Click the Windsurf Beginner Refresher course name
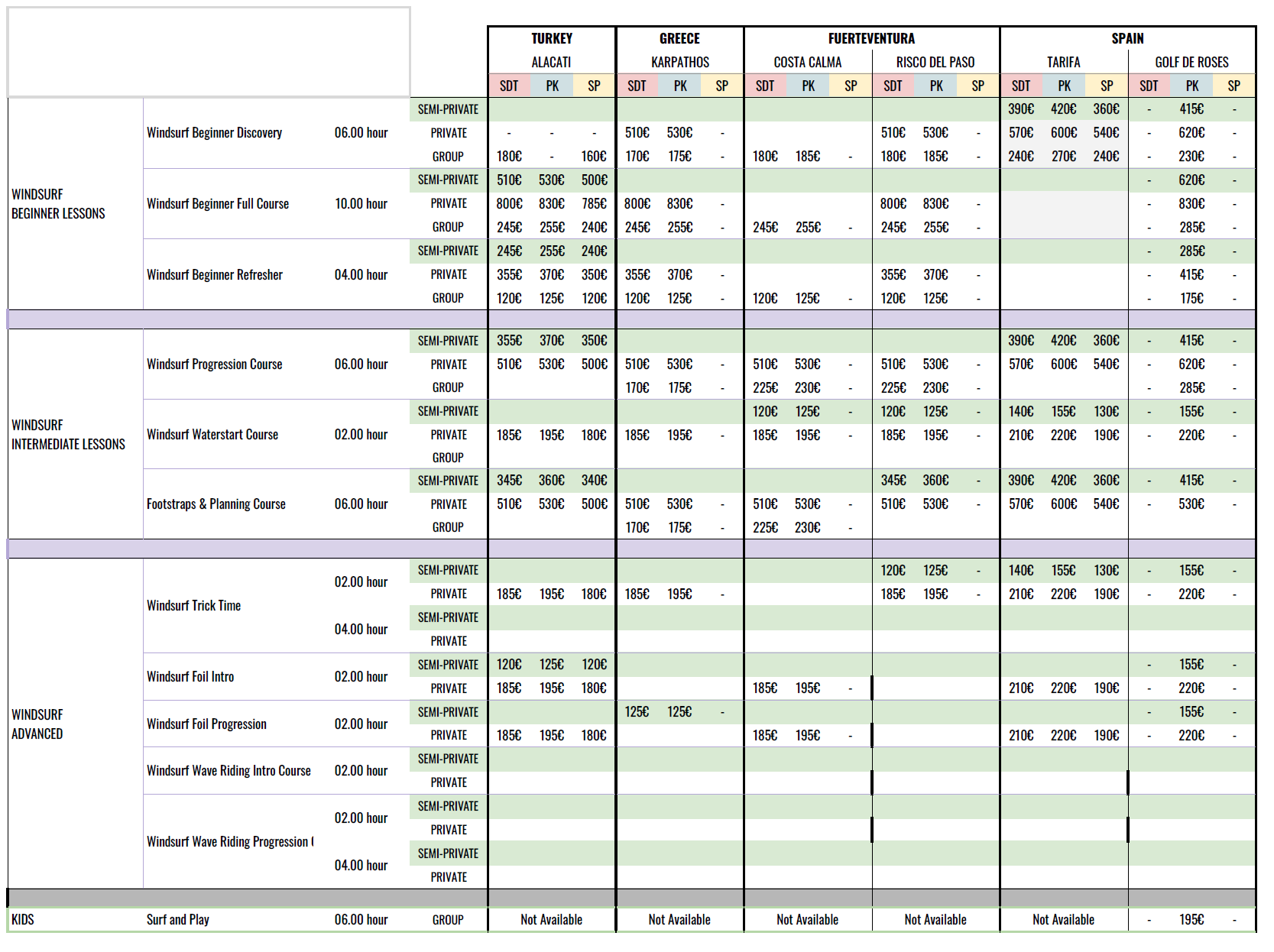Screen dimensions: 1274x952 point(215,275)
